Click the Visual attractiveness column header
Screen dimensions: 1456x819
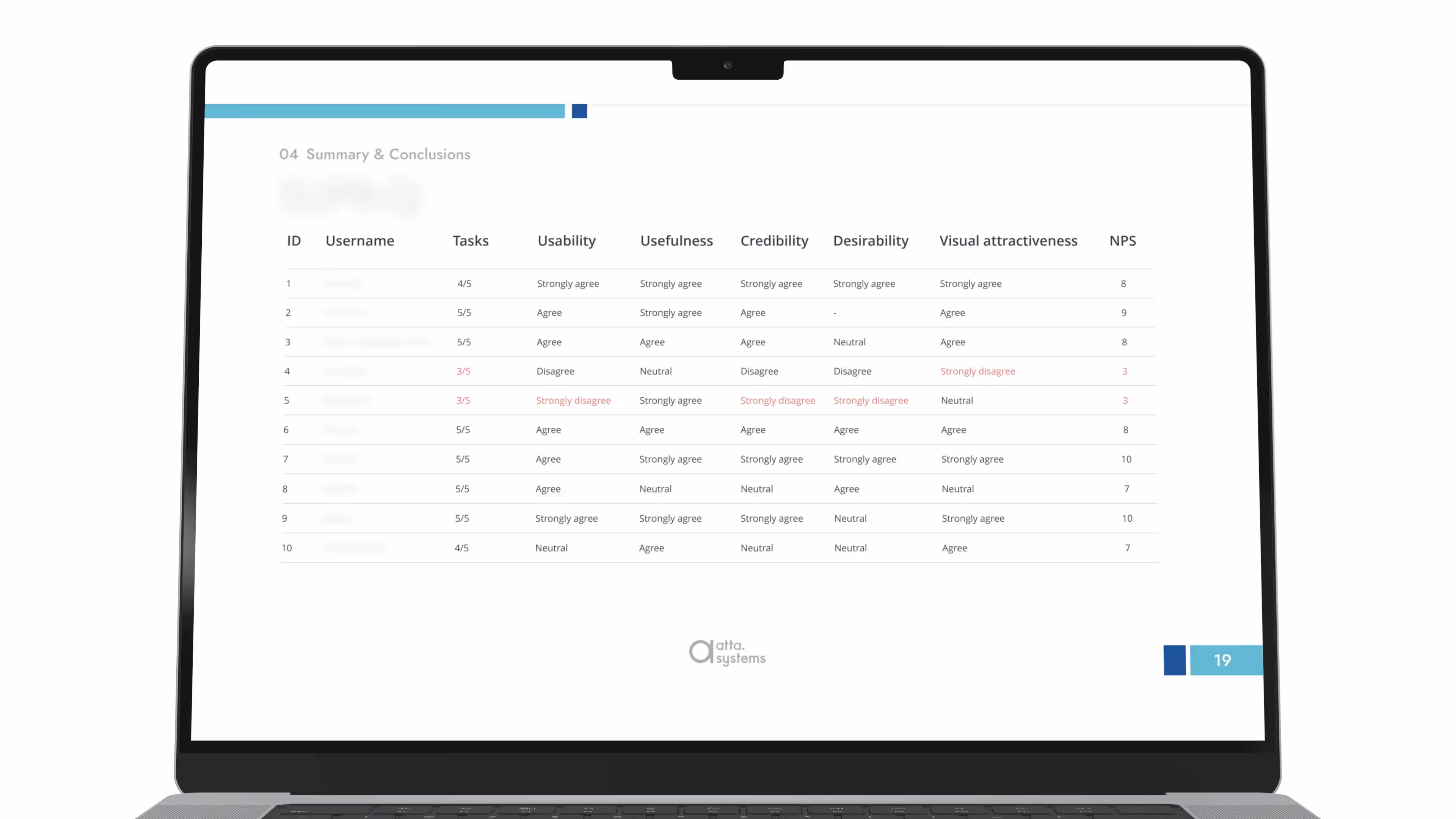[x=1008, y=241]
